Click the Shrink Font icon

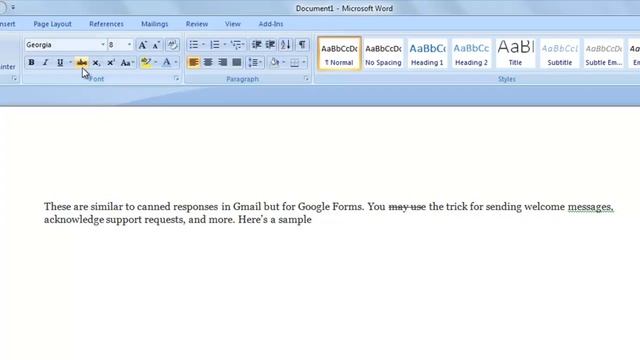click(156, 45)
